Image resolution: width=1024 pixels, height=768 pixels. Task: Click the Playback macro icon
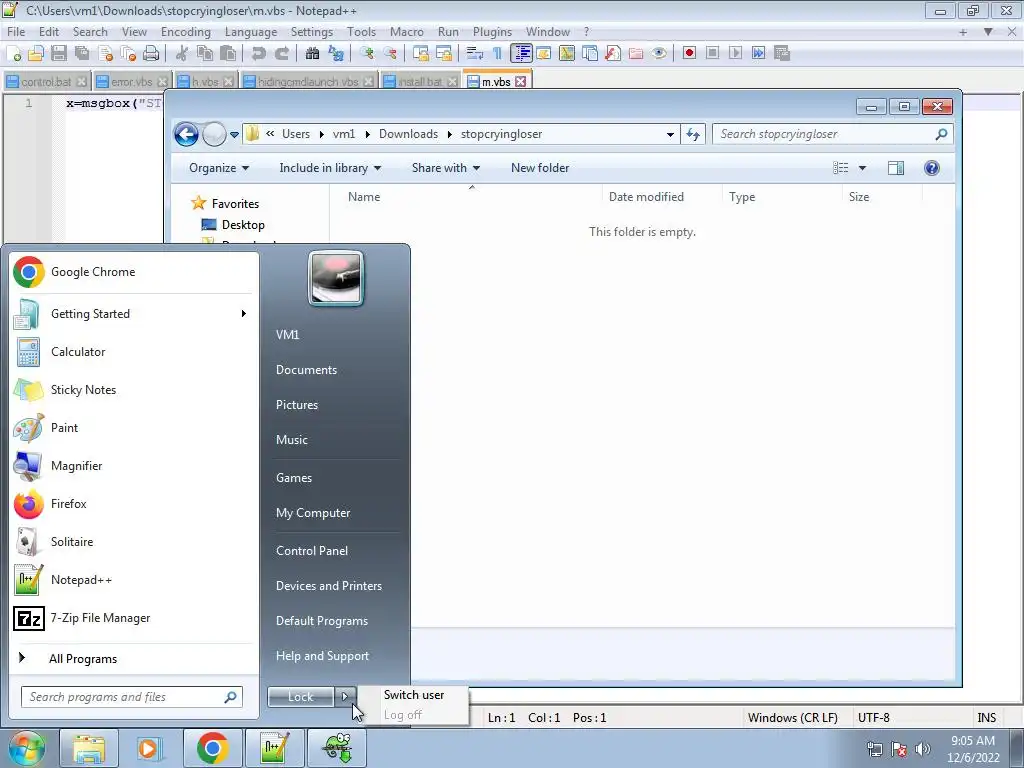(x=735, y=54)
